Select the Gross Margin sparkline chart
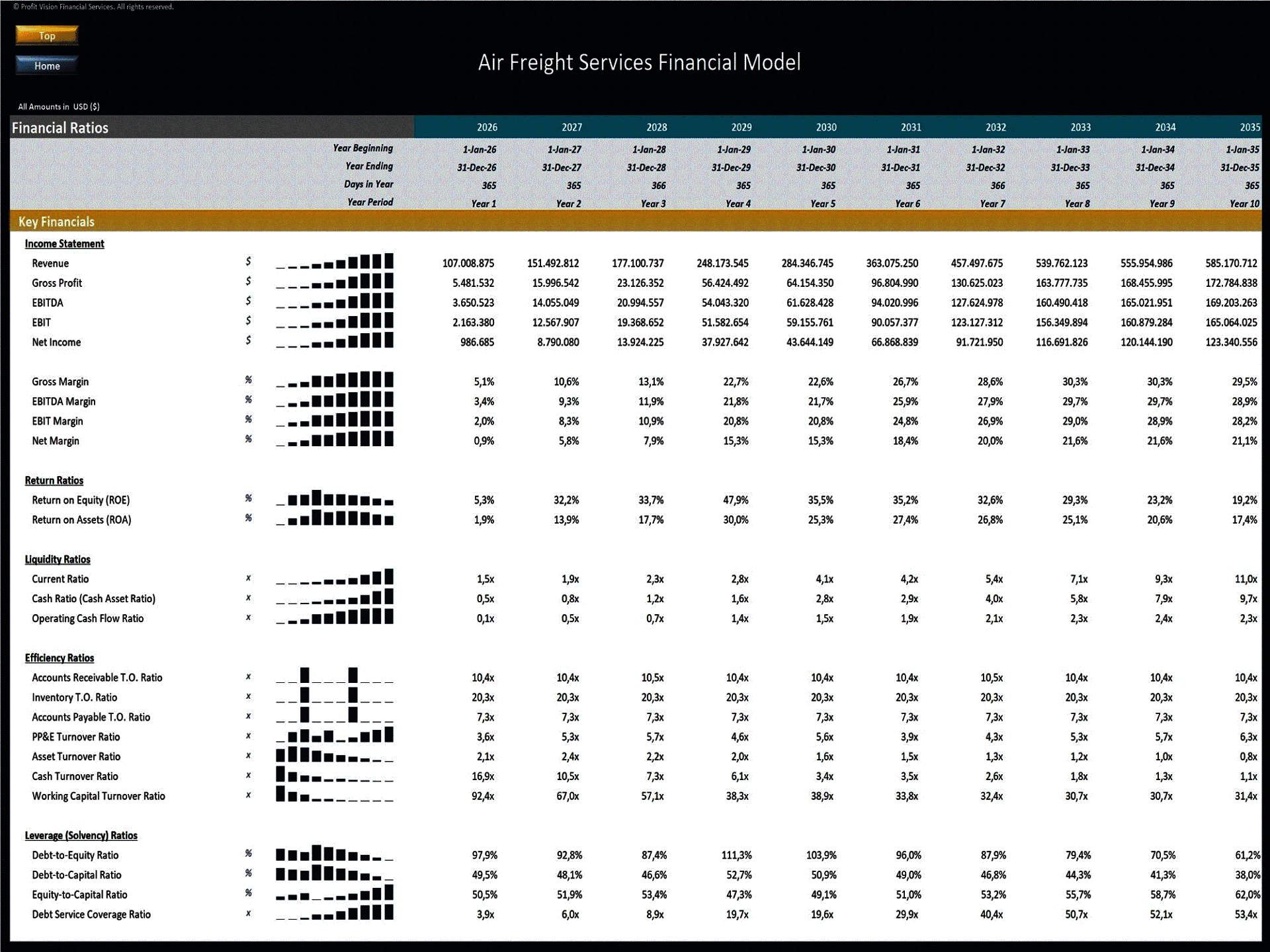Image resolution: width=1270 pixels, height=952 pixels. [334, 381]
